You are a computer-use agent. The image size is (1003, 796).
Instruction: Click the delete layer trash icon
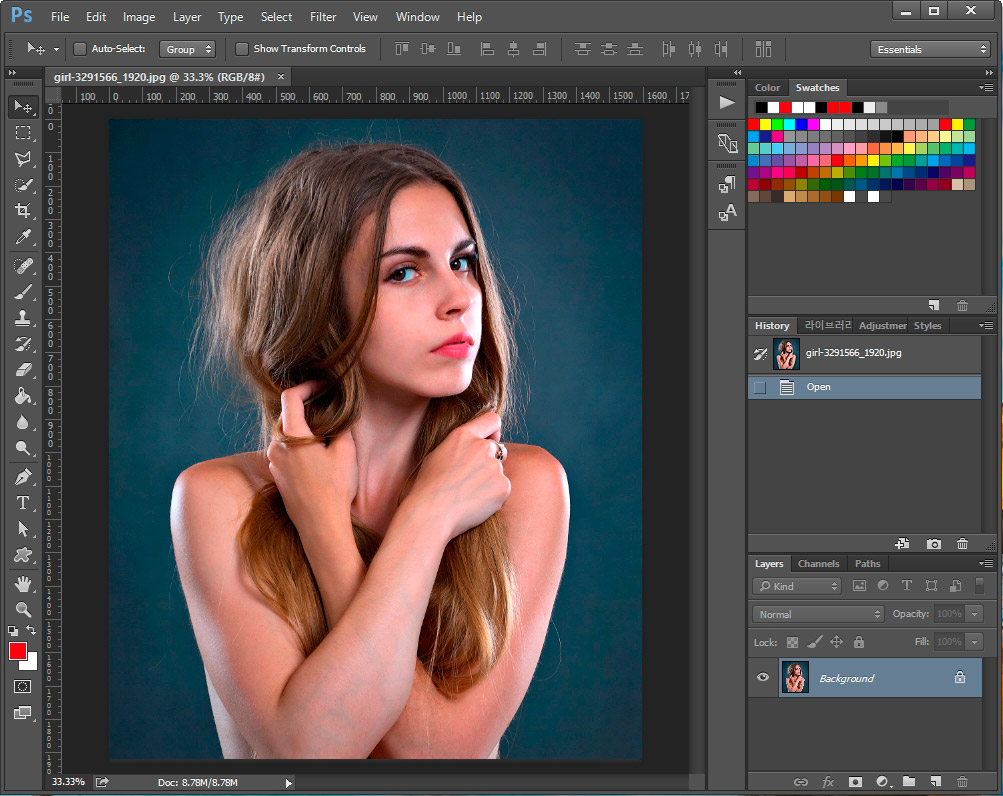click(x=962, y=781)
